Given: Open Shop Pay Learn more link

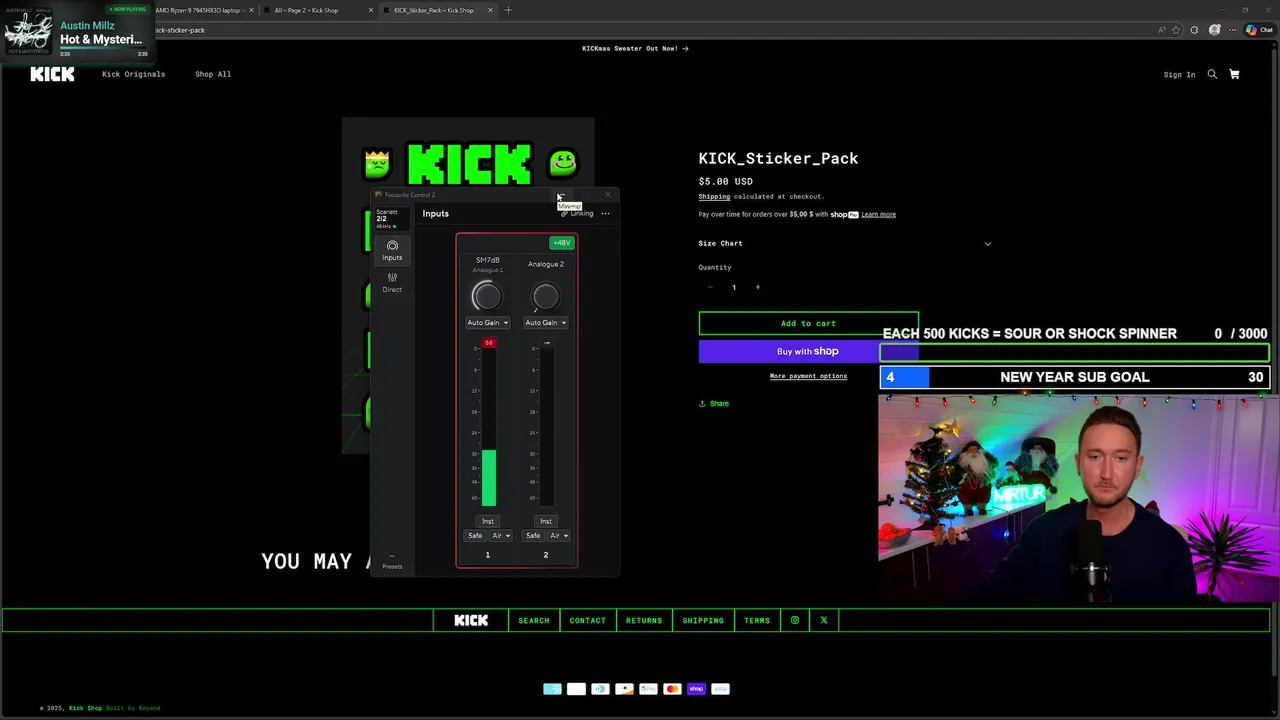Looking at the screenshot, I should pyautogui.click(x=878, y=214).
